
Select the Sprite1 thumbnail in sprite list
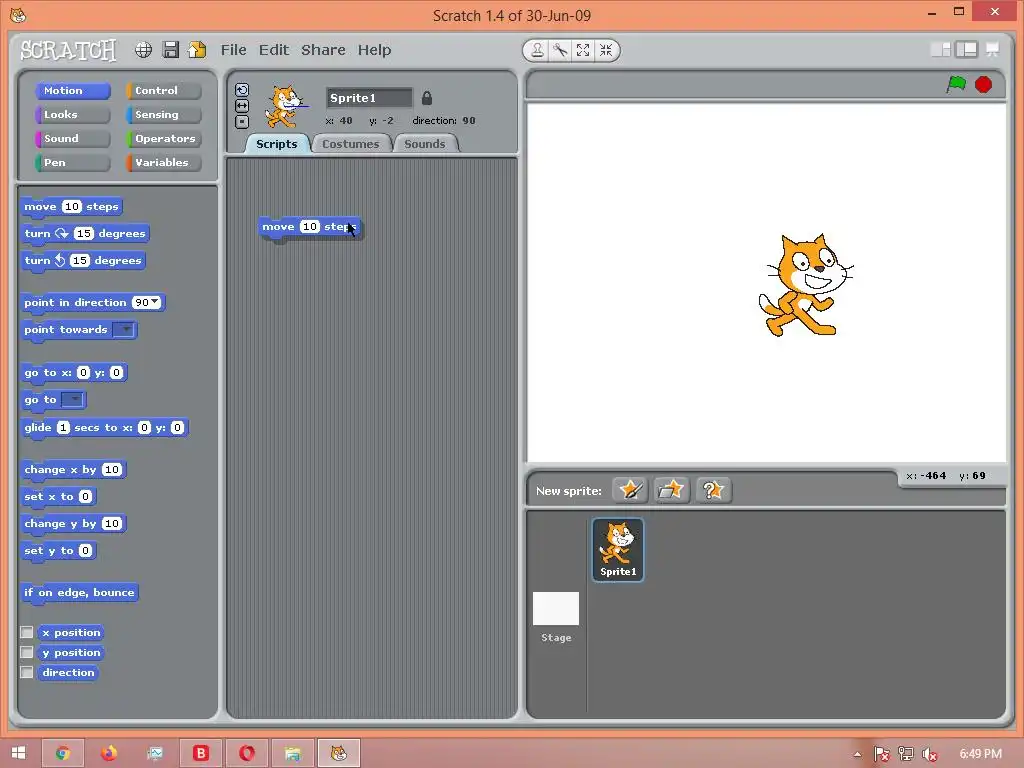coord(618,549)
